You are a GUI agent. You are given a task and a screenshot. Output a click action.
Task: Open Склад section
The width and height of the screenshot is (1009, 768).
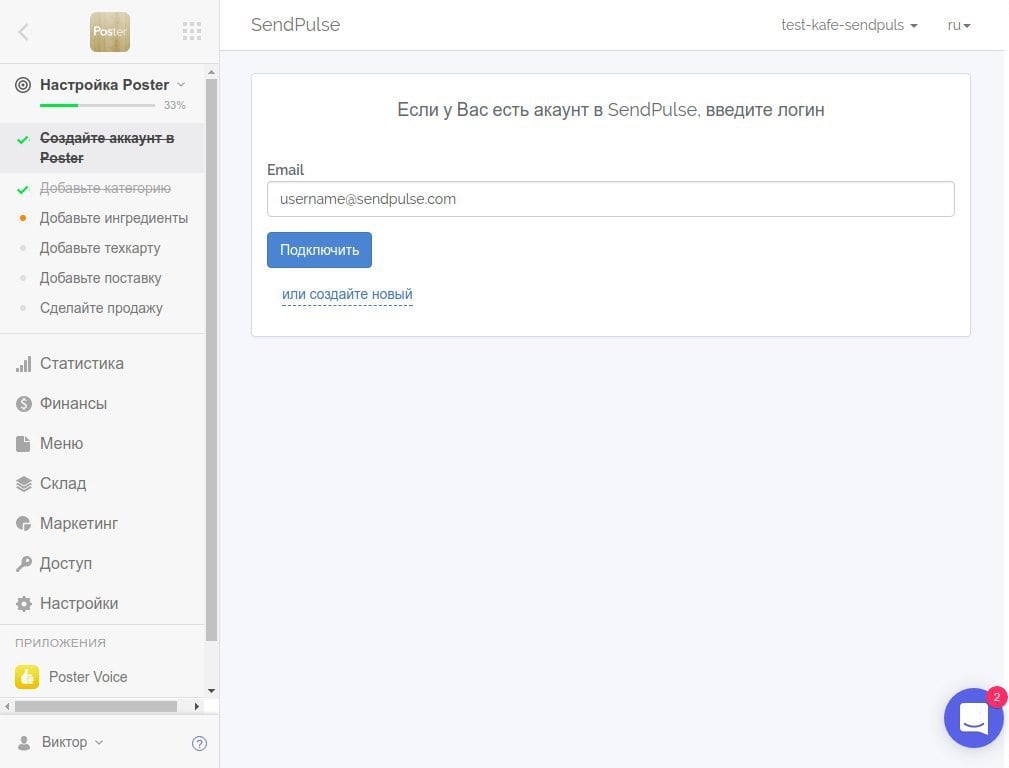63,483
